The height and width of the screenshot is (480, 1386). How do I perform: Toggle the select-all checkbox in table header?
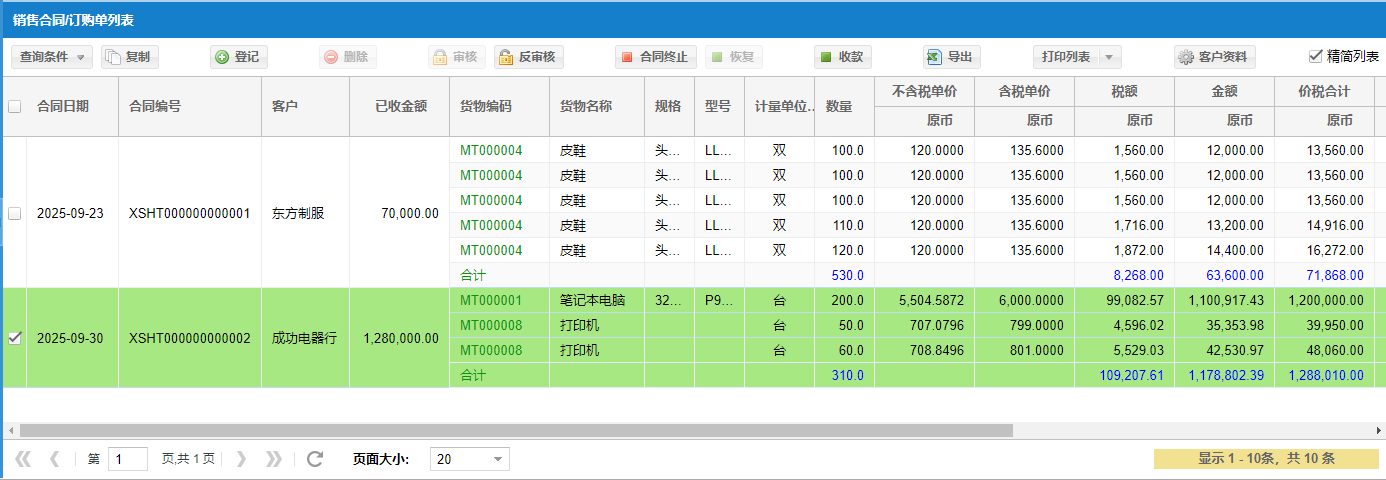pos(14,106)
